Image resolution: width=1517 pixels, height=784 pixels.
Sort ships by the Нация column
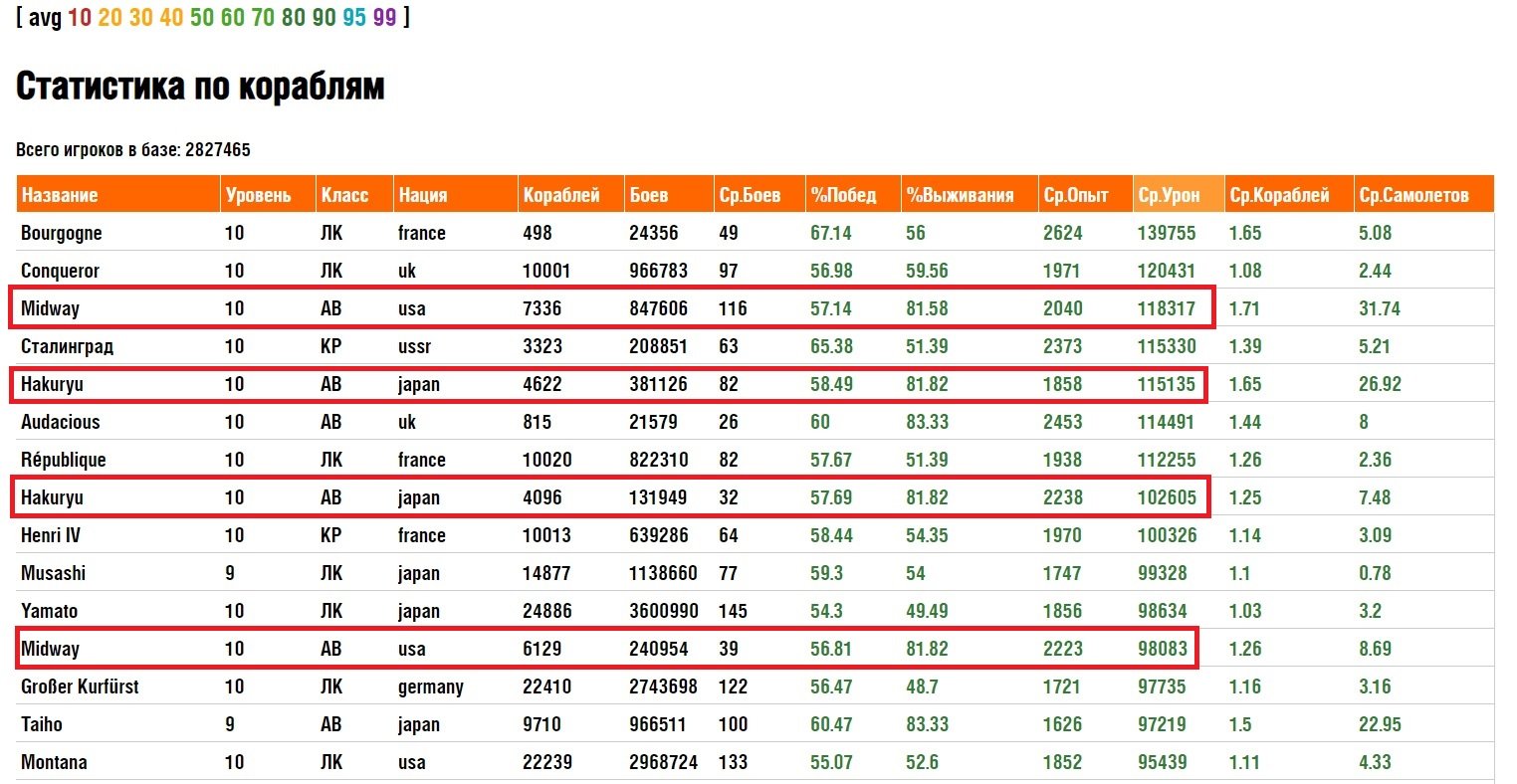(423, 195)
